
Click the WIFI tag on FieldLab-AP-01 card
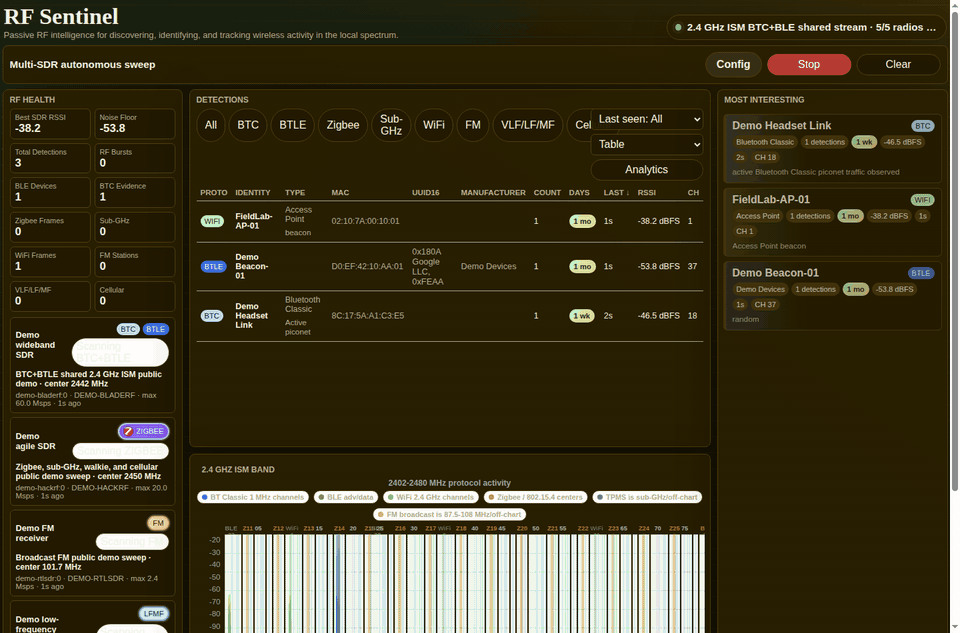922,200
